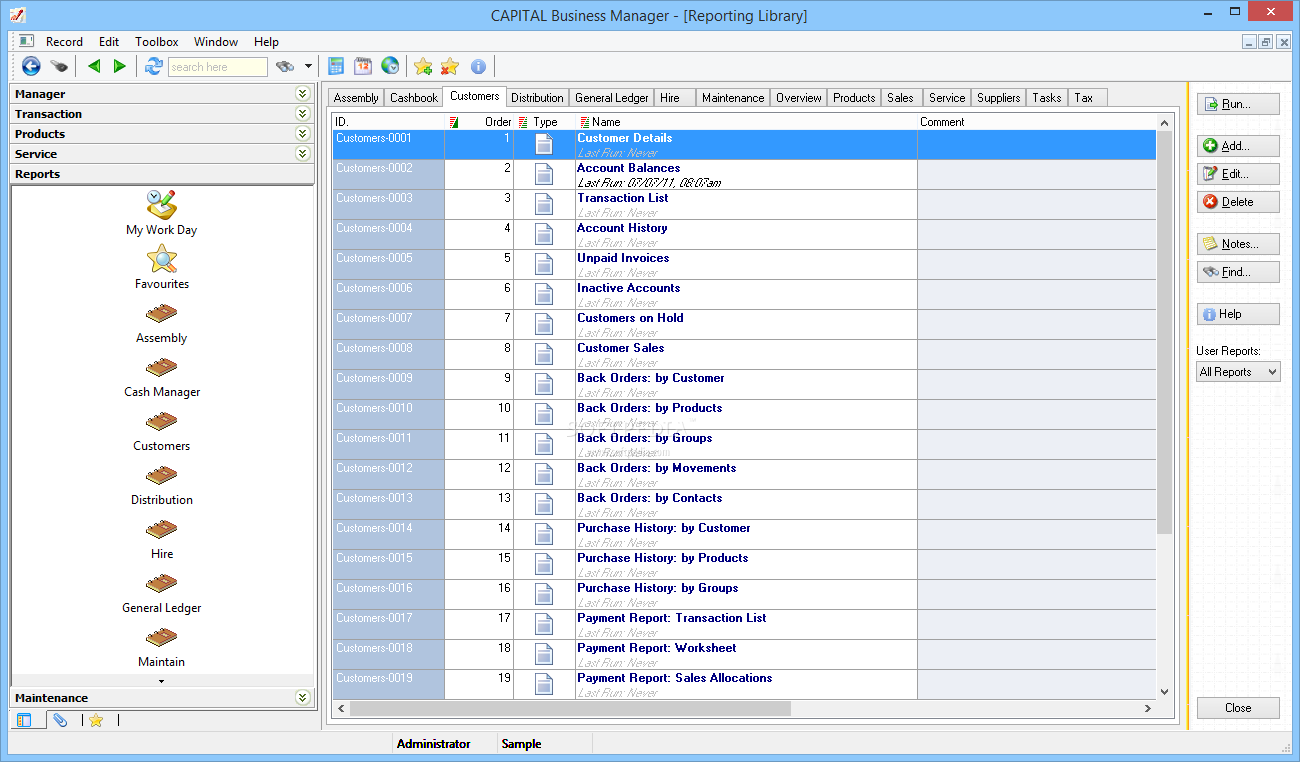The image size is (1300, 762).
Task: Click the remove-favourite star with red X
Action: click(x=450, y=66)
